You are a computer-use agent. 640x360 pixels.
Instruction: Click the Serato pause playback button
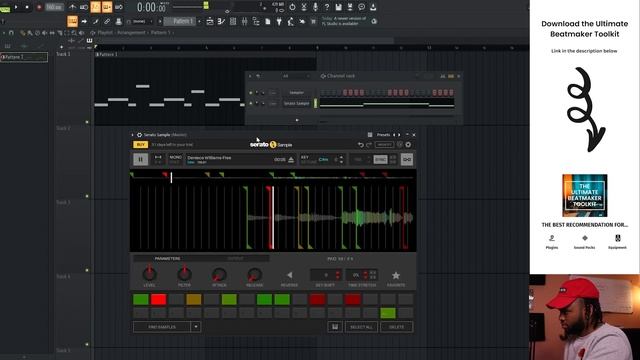pyautogui.click(x=141, y=160)
